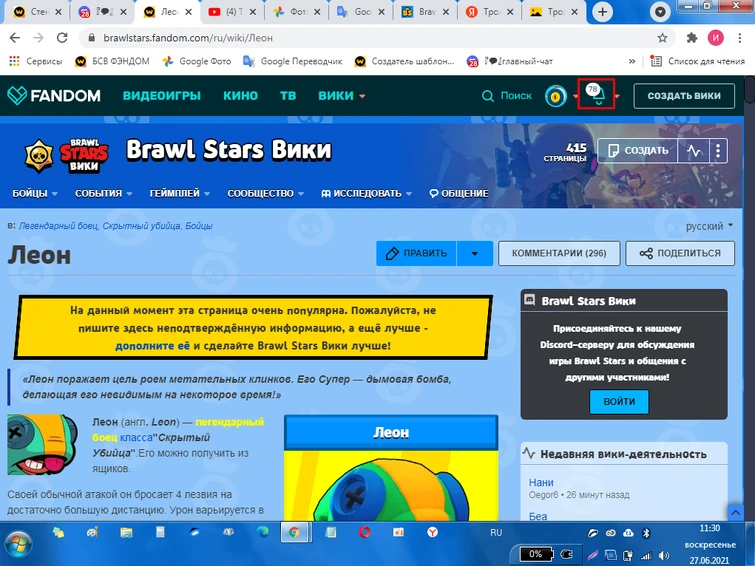Open the Windows Start button
Image resolution: width=755 pixels, height=566 pixels.
pyautogui.click(x=18, y=543)
